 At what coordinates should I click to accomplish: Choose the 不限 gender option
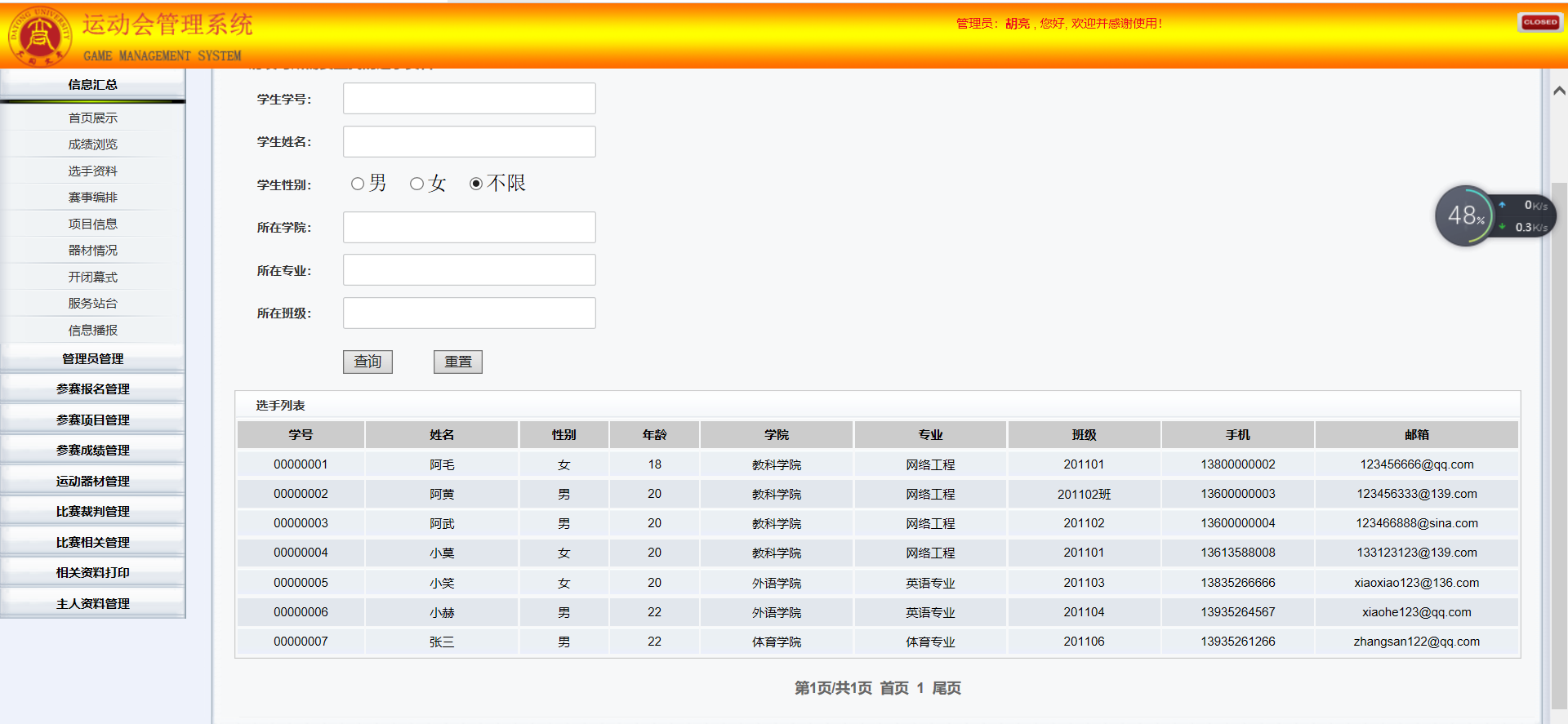476,184
